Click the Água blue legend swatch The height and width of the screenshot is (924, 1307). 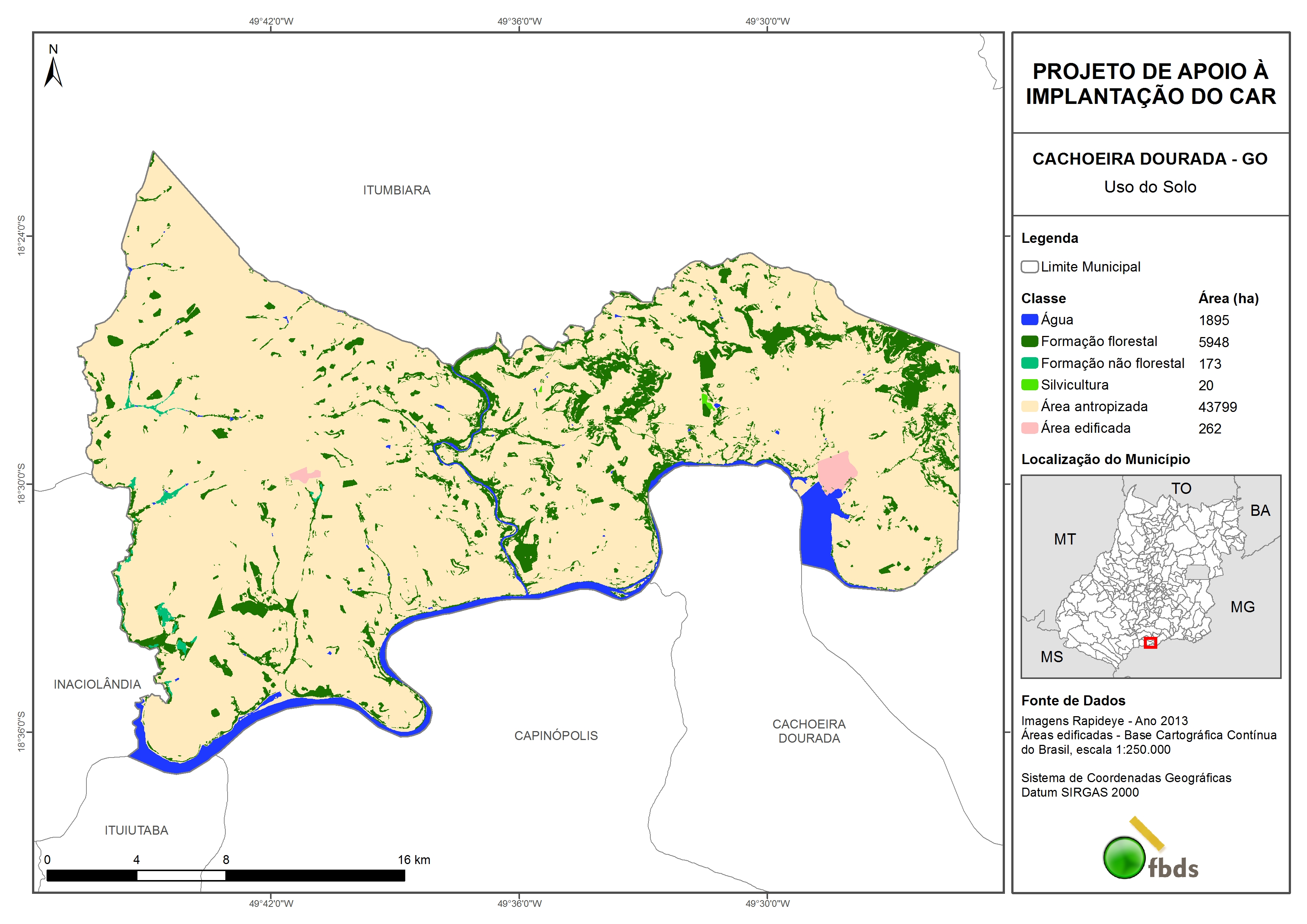click(1029, 320)
